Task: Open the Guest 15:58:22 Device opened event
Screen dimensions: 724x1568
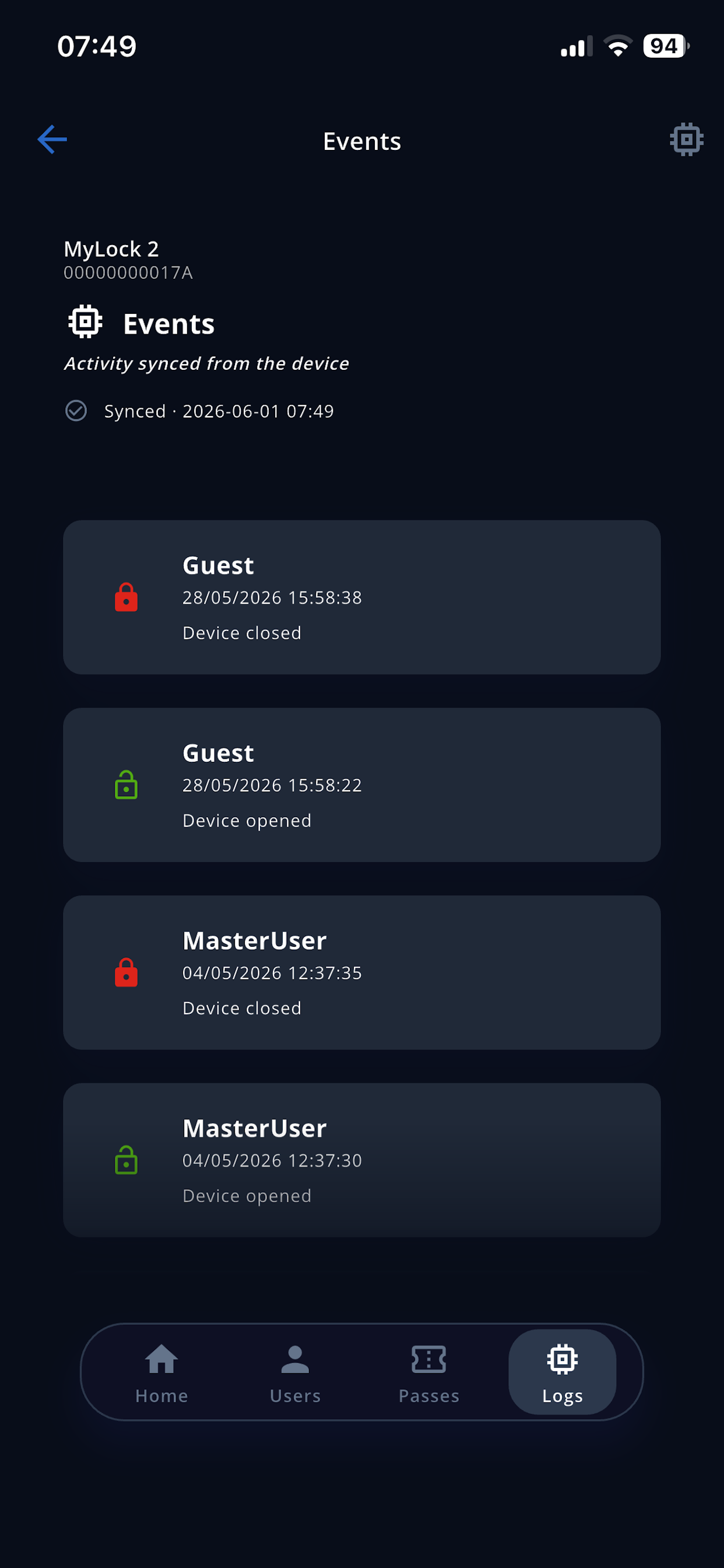Action: click(x=362, y=785)
